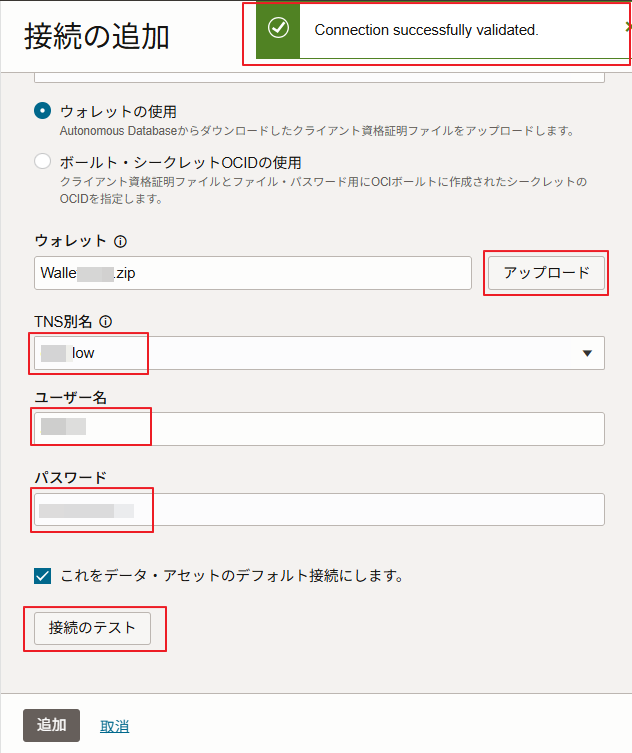This screenshot has width=632, height=753.
Task: Click the Autonomous Database wallet description text
Action: (317, 131)
